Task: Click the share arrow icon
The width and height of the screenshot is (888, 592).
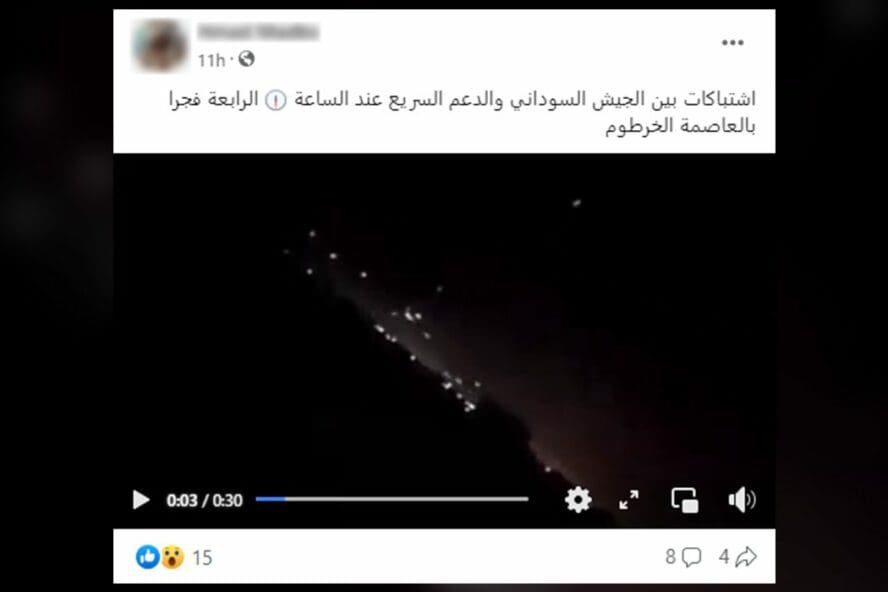Action: 746,557
